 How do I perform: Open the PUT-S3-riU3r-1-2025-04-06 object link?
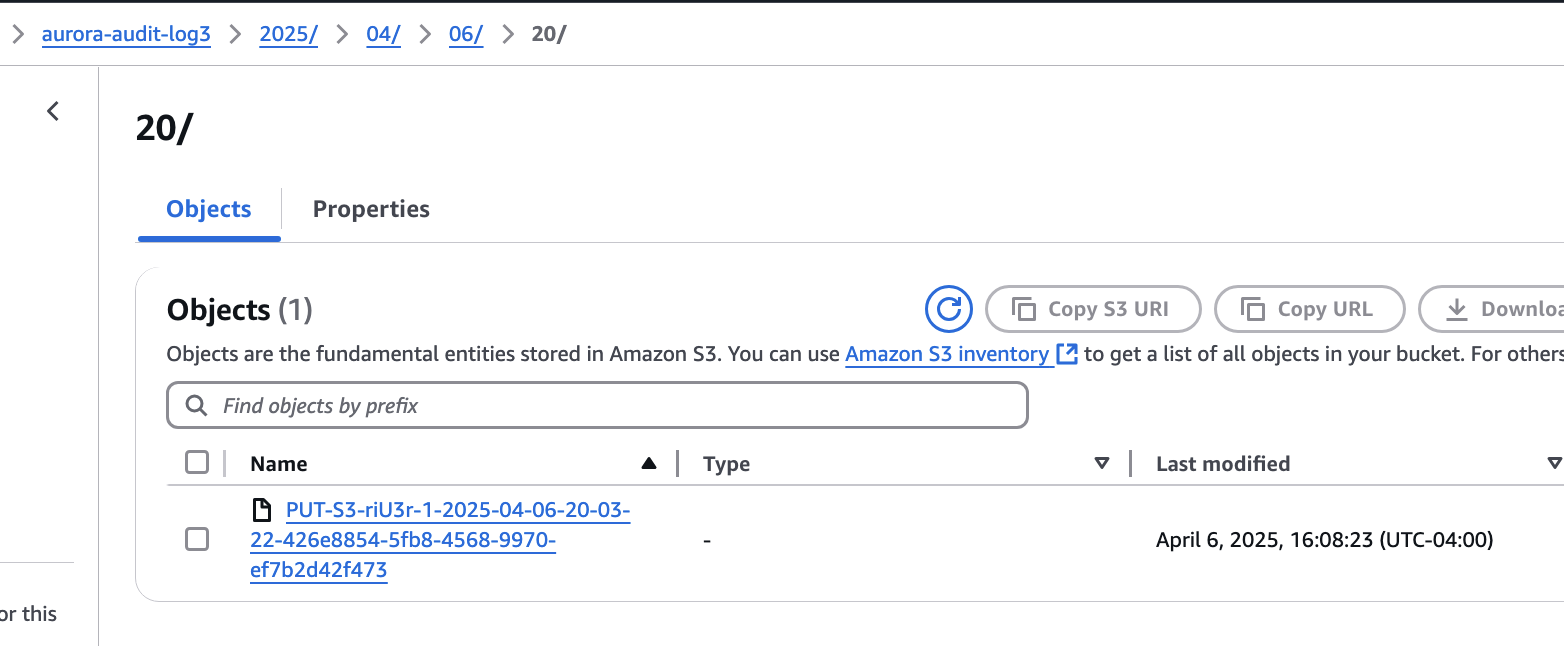pyautogui.click(x=440, y=540)
